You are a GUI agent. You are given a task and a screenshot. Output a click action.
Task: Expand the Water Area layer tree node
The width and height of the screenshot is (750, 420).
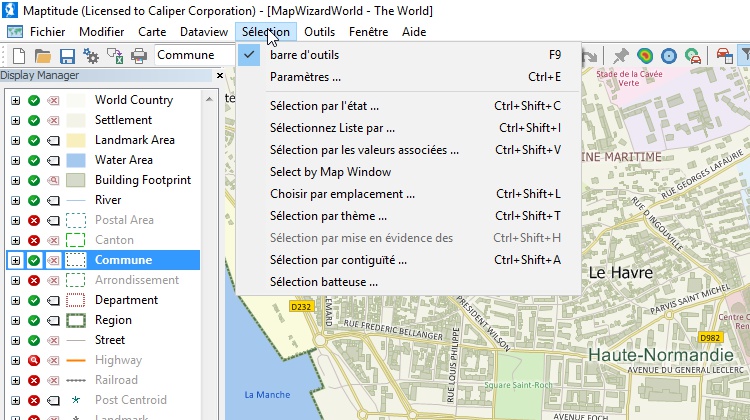[x=15, y=160]
